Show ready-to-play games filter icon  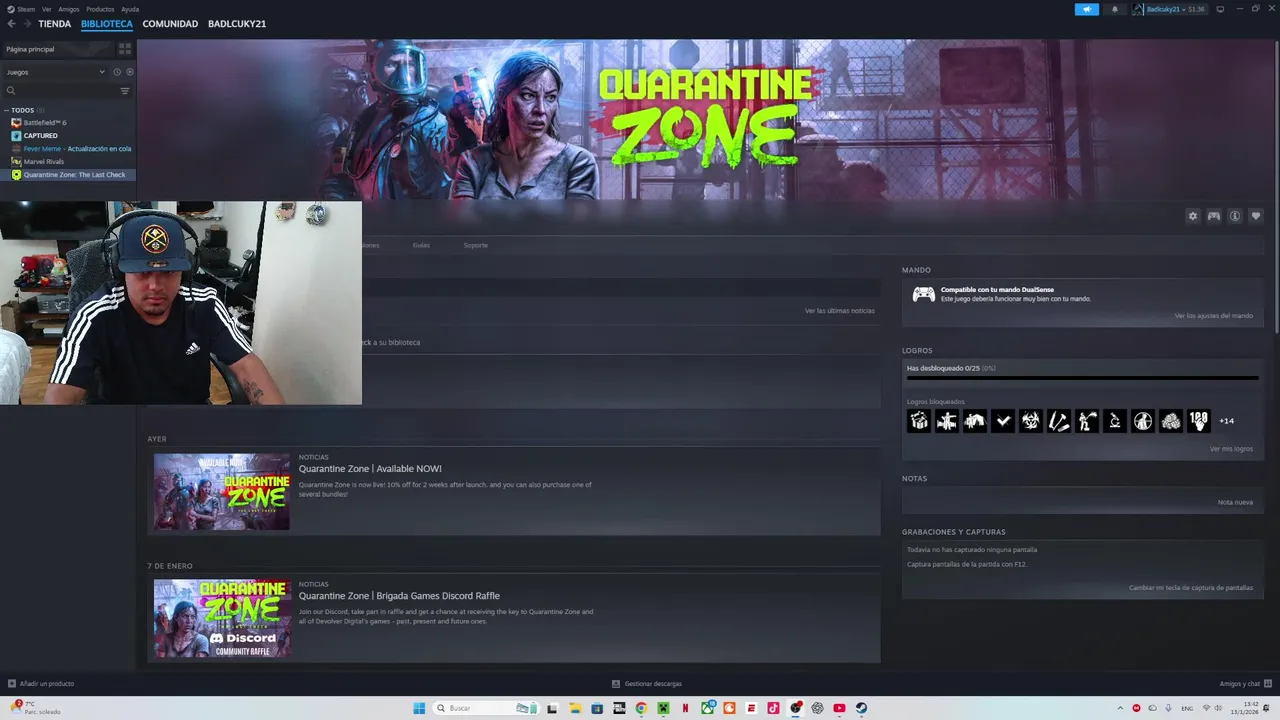[130, 72]
